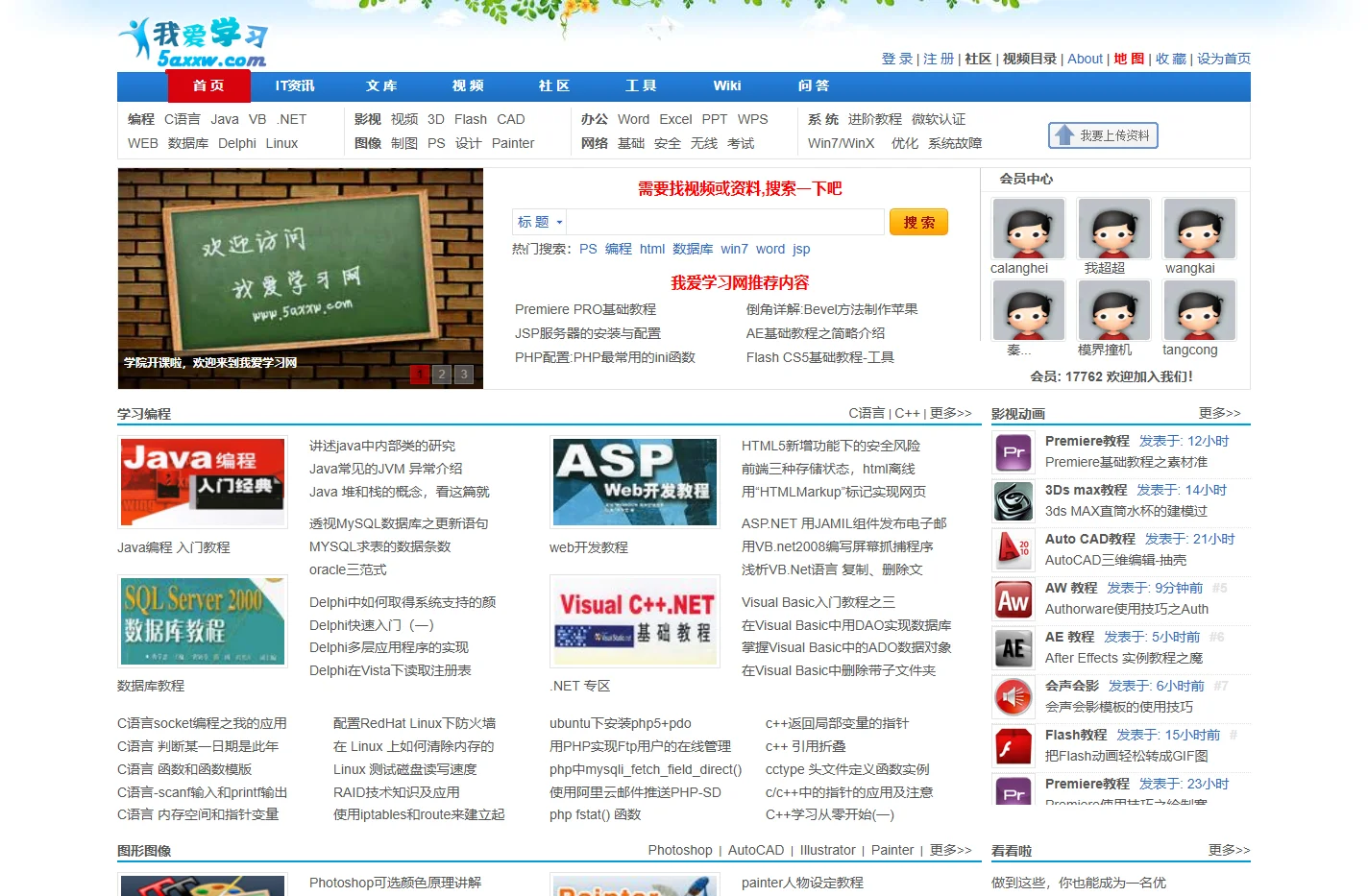
Task: Click the 我要上传资料 upload button
Action: tap(1103, 135)
